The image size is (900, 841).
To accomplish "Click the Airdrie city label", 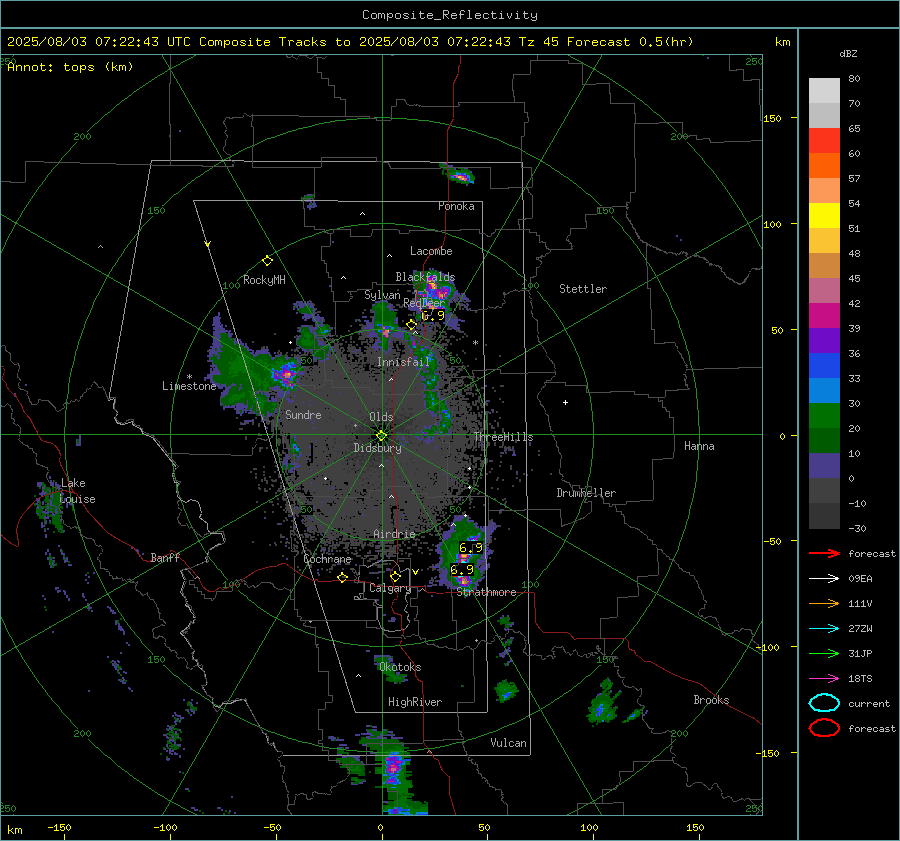I will (394, 534).
